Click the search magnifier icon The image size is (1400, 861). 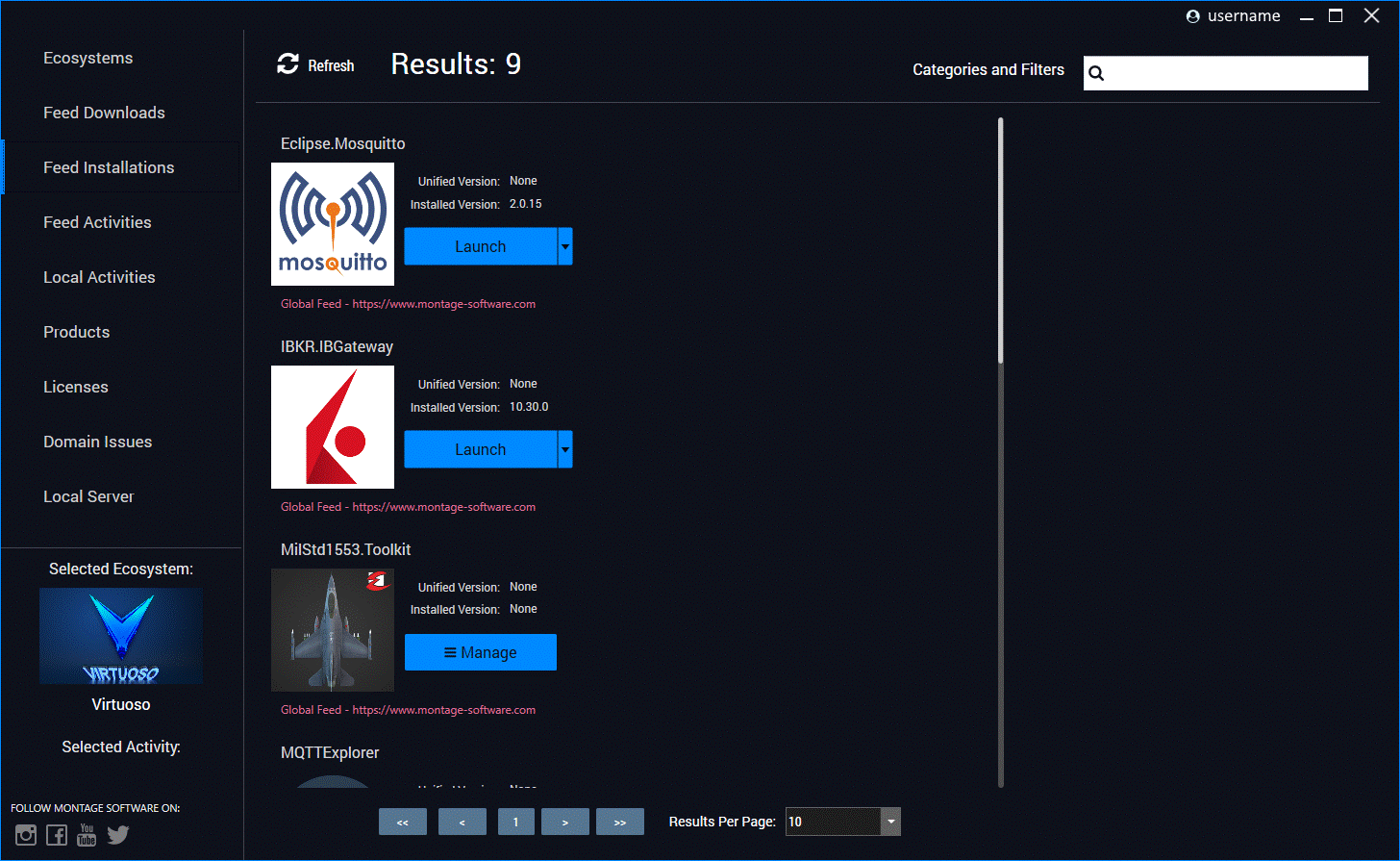click(1096, 73)
